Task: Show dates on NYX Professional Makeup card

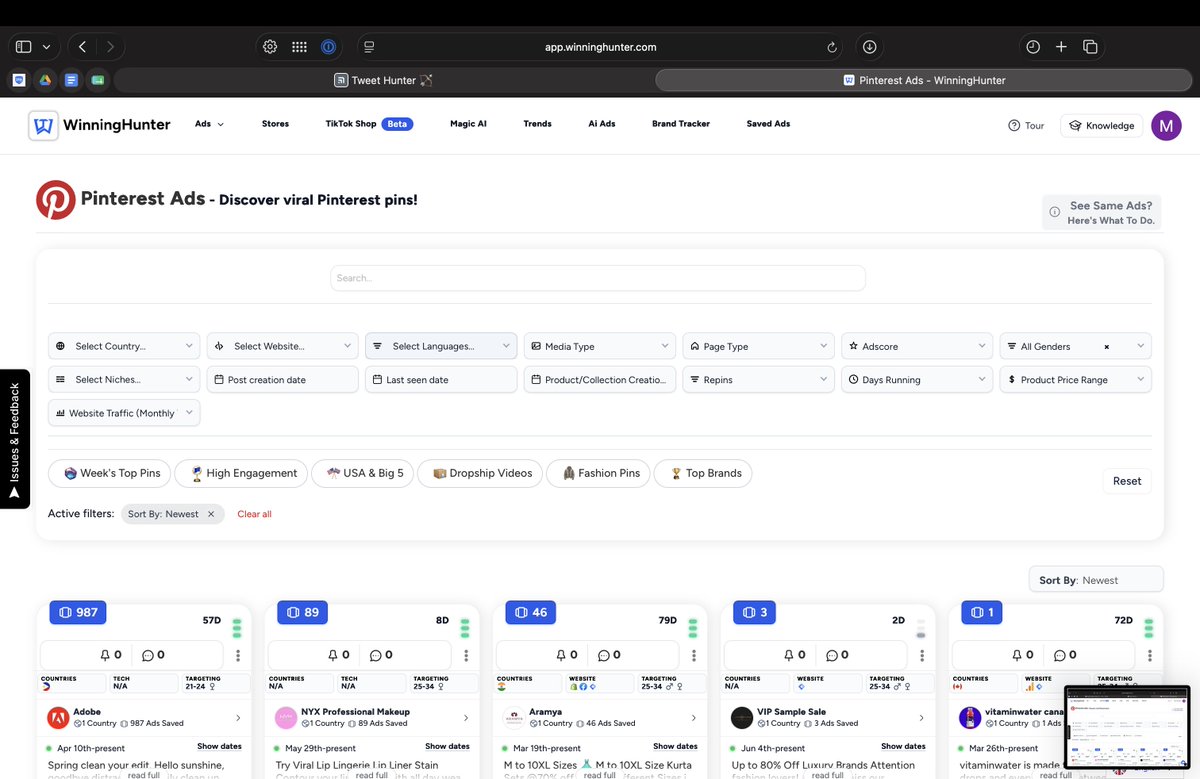Action: click(447, 746)
